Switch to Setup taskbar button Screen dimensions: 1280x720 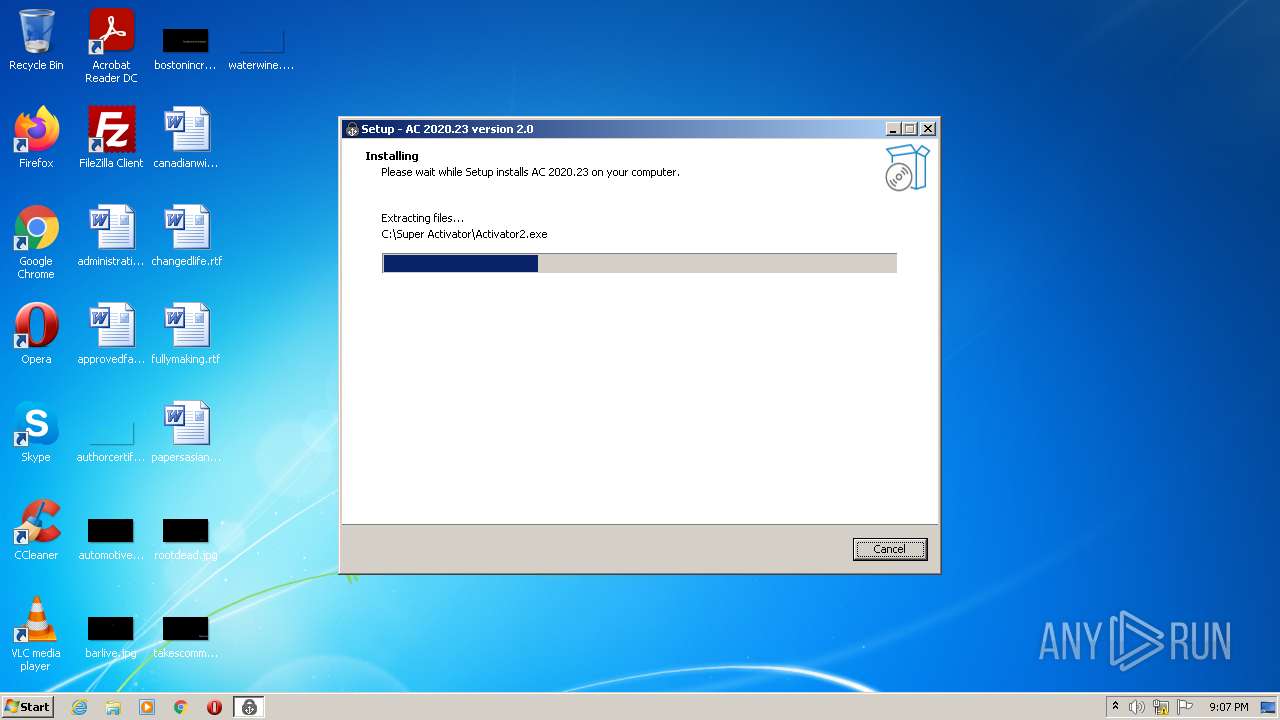pos(249,707)
